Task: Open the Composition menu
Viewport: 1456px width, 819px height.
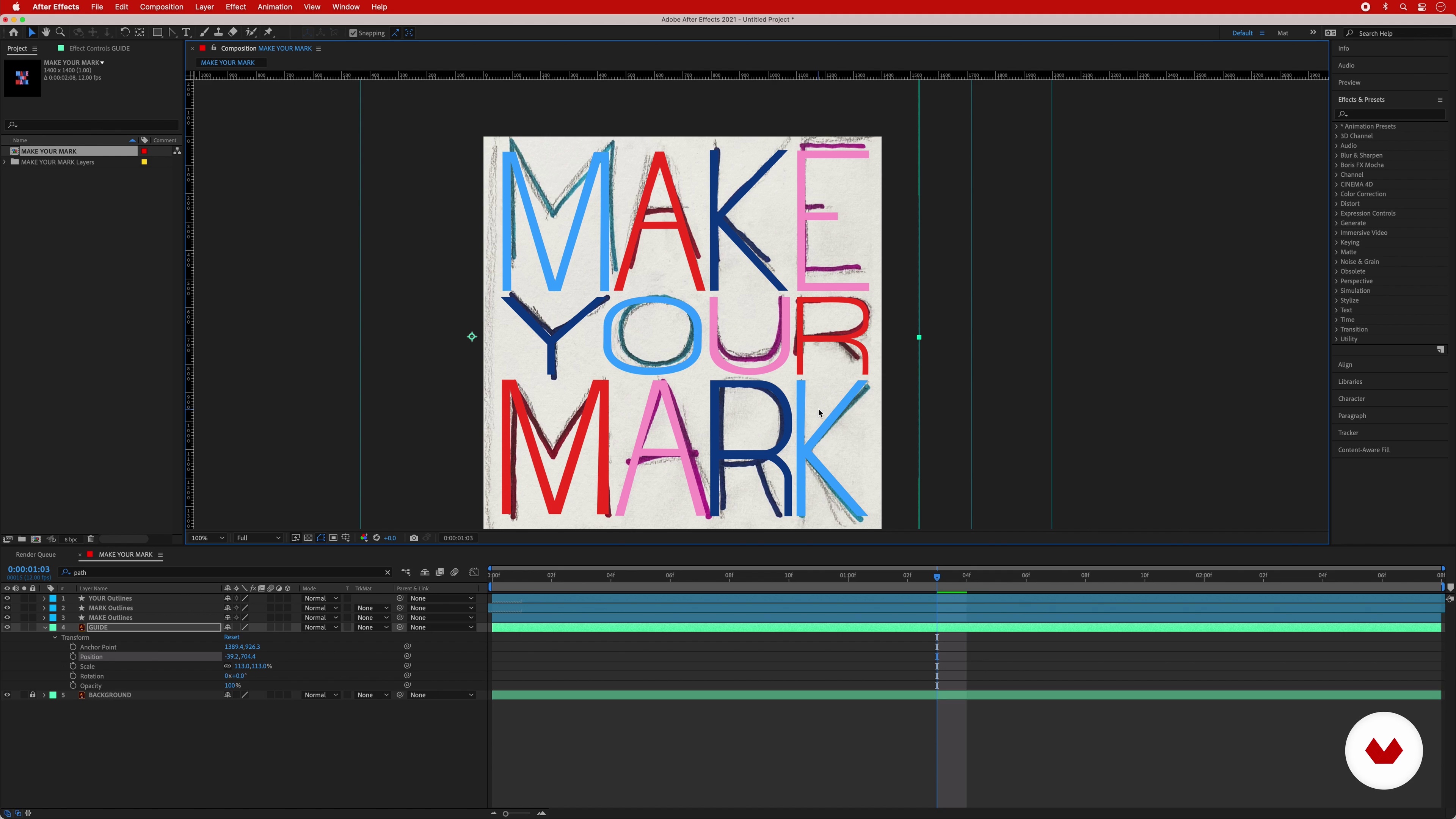Action: click(x=162, y=7)
